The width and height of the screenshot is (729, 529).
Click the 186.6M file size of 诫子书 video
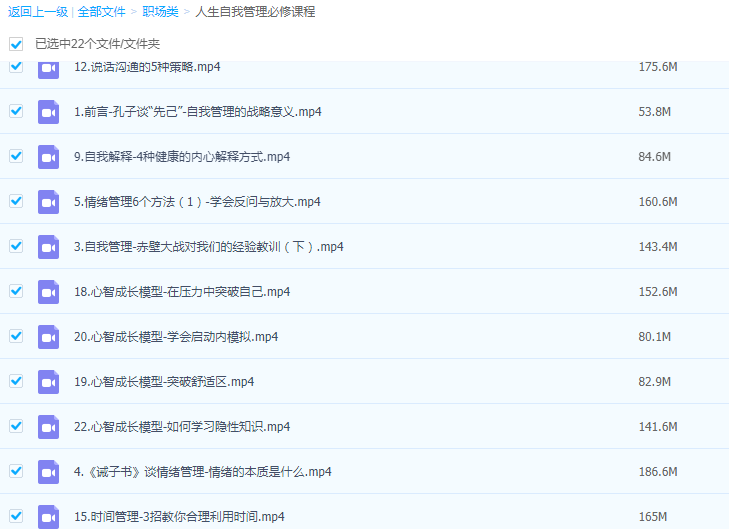tap(657, 472)
